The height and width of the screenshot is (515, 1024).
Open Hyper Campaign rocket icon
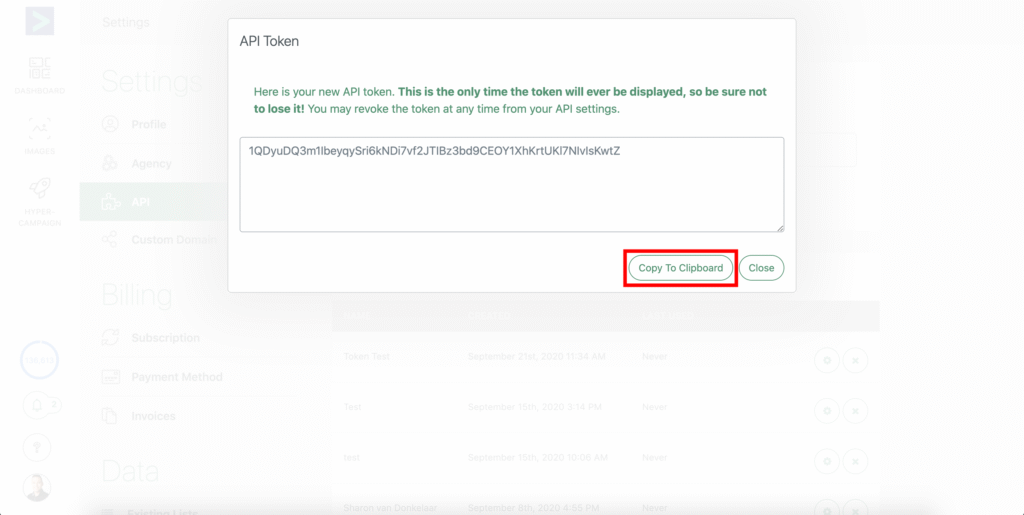pos(39,199)
